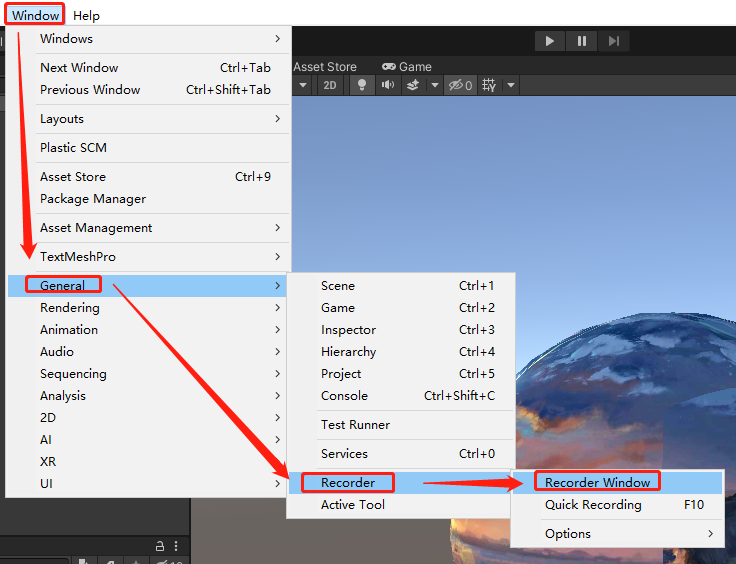Open shading mode dropdown left of 2D
Screen dimensions: 736x564
pyautogui.click(x=303, y=85)
